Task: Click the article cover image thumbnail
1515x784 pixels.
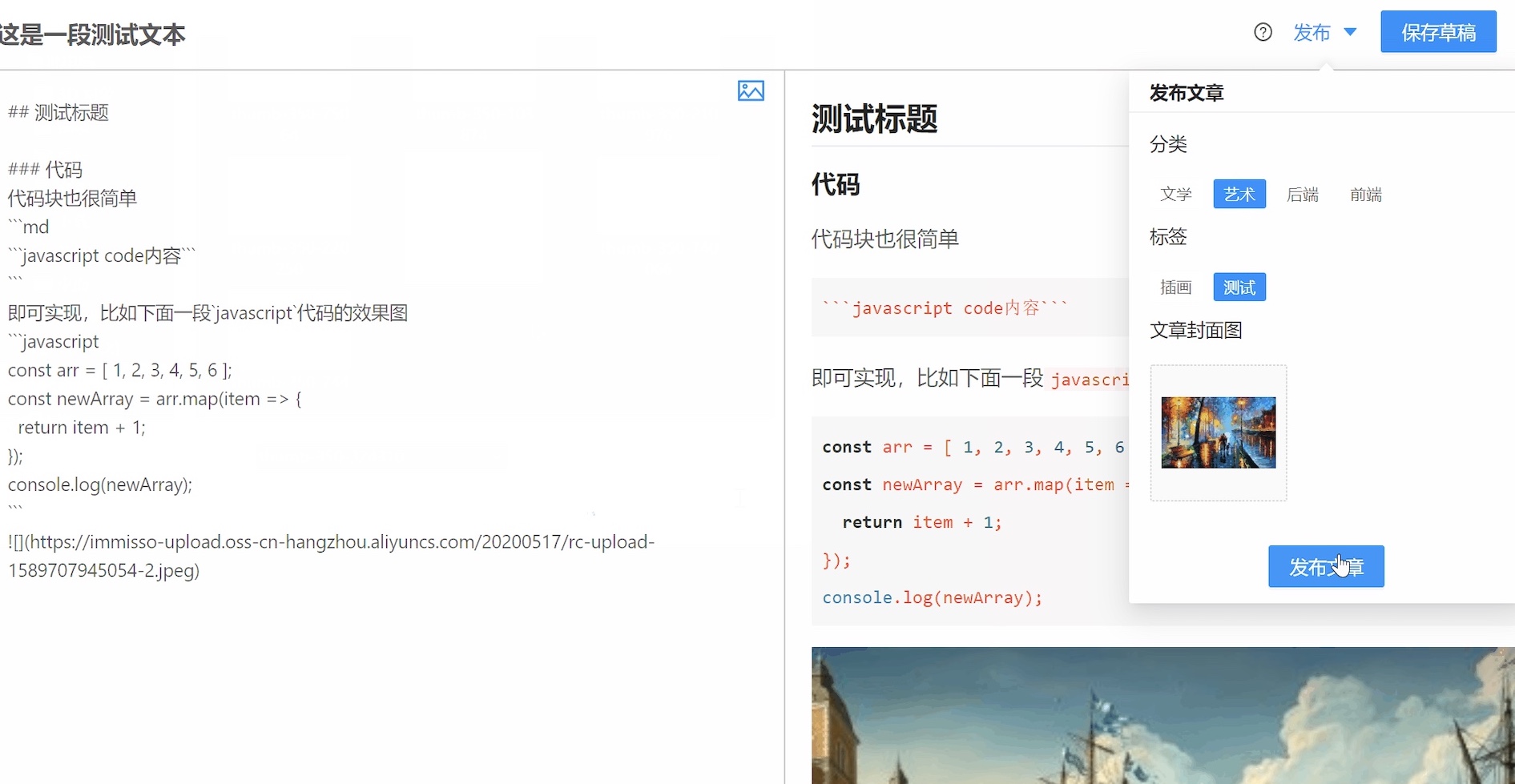Action: point(1219,432)
